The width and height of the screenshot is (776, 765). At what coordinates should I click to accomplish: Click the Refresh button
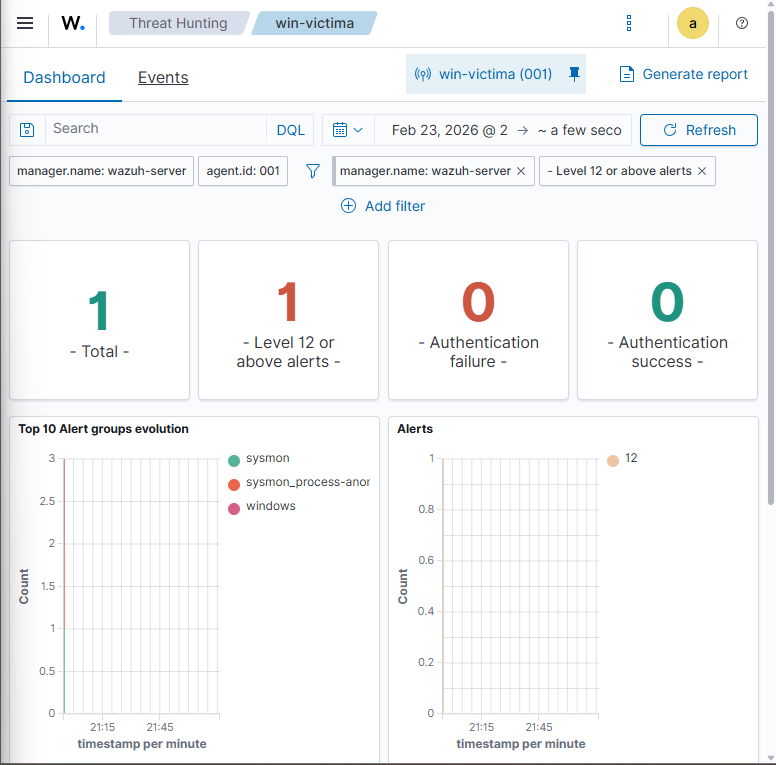click(x=699, y=130)
